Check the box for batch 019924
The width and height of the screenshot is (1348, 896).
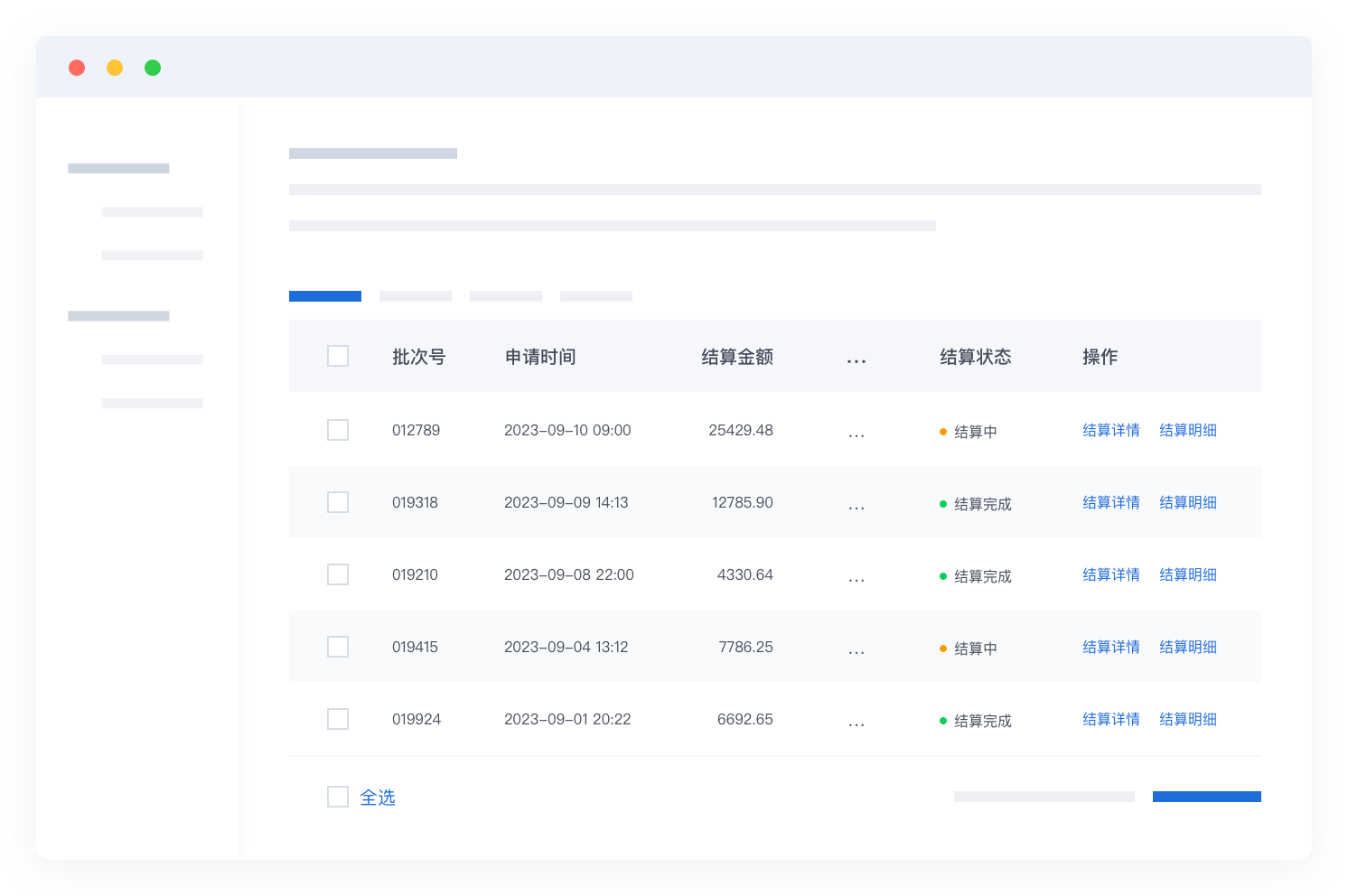(x=338, y=719)
